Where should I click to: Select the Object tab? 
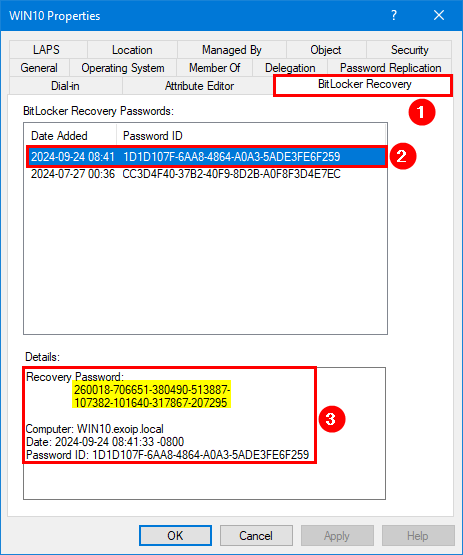pos(326,50)
